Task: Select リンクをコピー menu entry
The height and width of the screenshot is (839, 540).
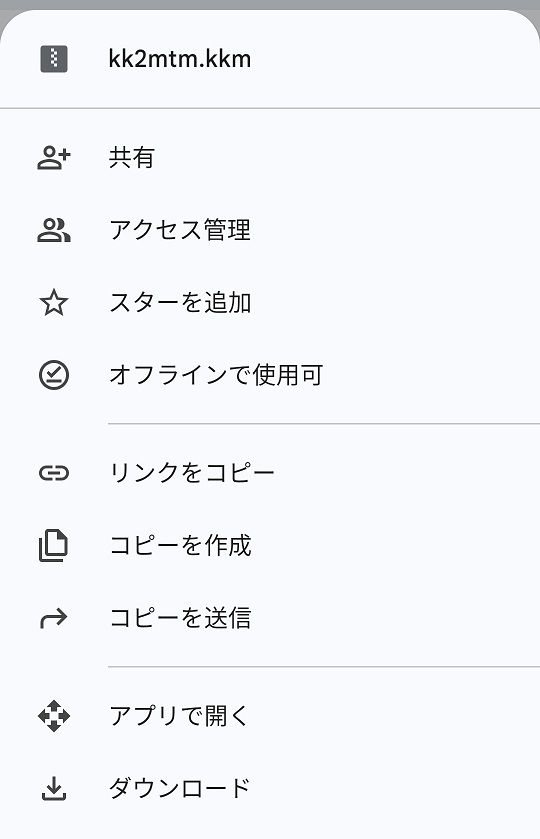Action: pyautogui.click(x=270, y=473)
